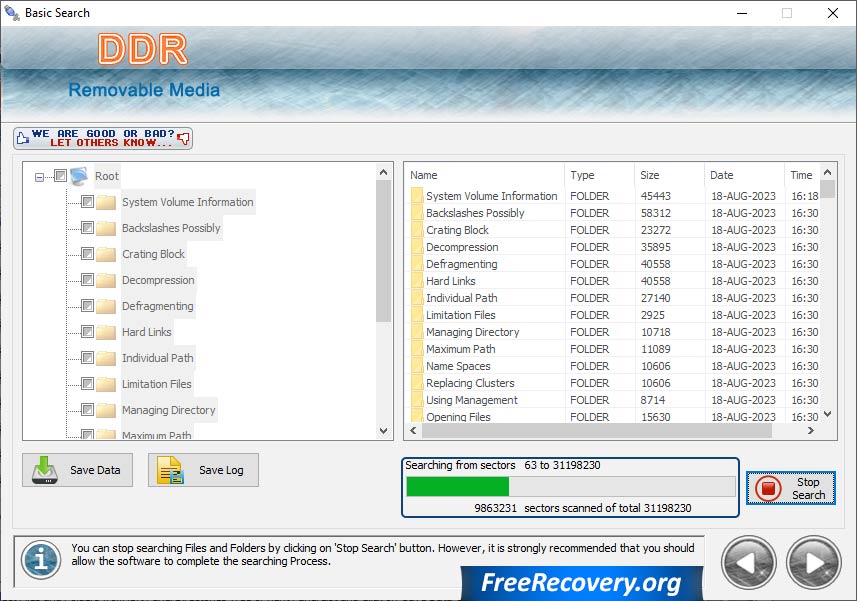Click the green sector scan progress bar
This screenshot has width=857, height=601.
[x=571, y=486]
